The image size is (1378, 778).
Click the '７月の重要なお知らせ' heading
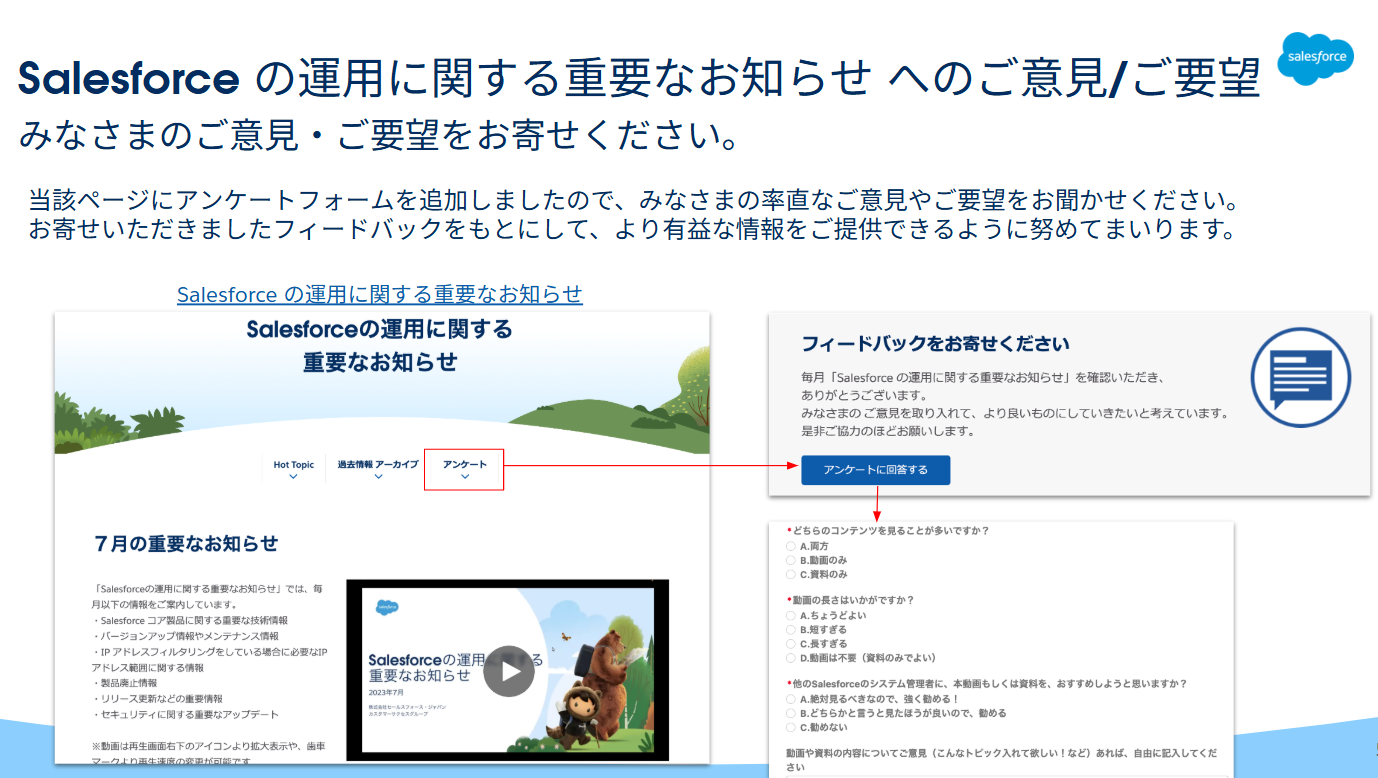tap(187, 544)
